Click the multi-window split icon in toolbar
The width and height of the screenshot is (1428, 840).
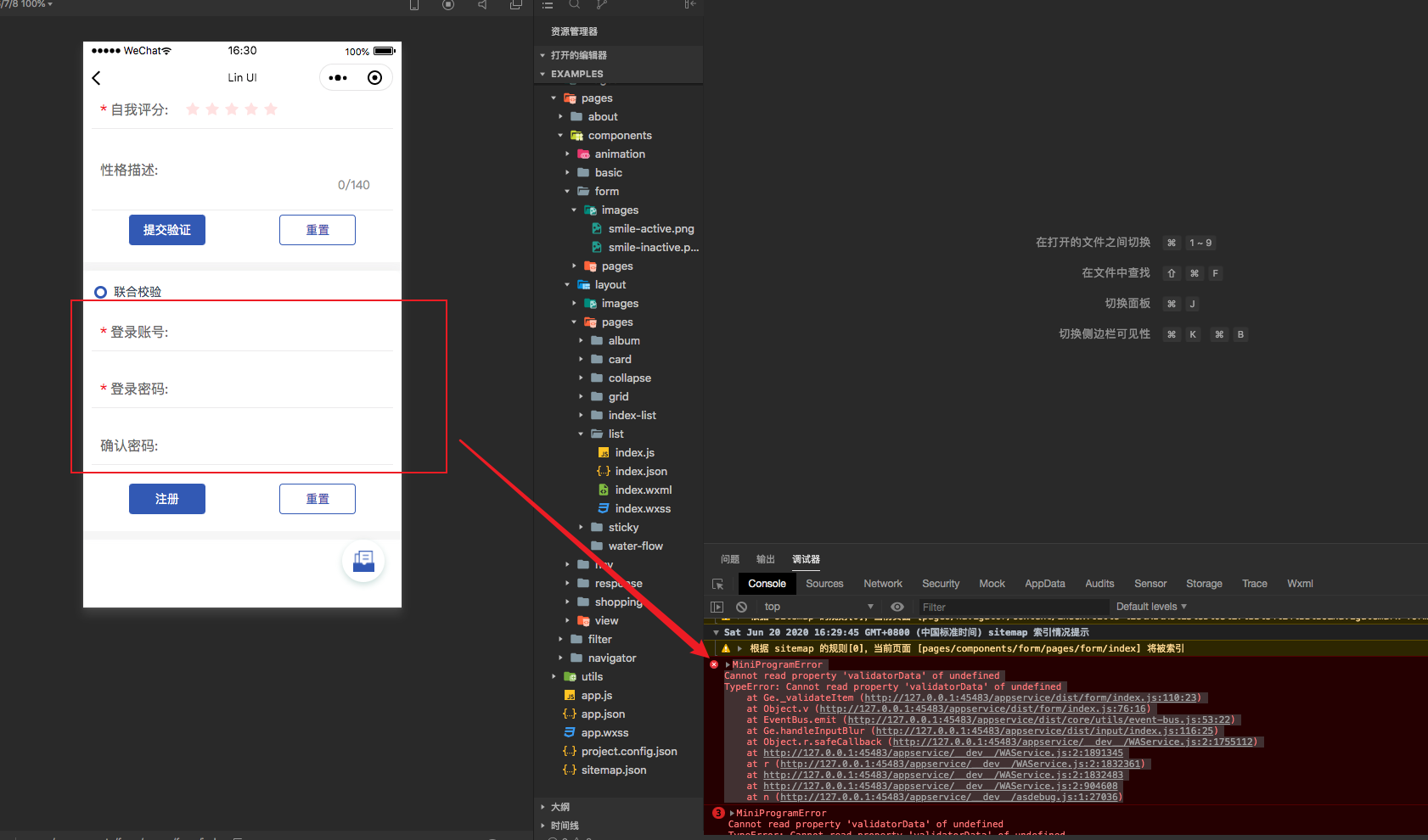(x=515, y=6)
